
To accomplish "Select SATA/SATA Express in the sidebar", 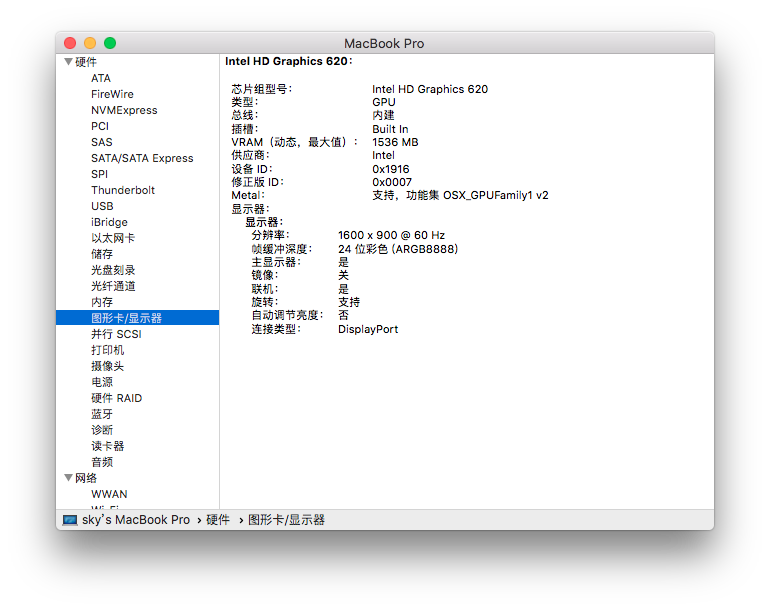I will (142, 158).
